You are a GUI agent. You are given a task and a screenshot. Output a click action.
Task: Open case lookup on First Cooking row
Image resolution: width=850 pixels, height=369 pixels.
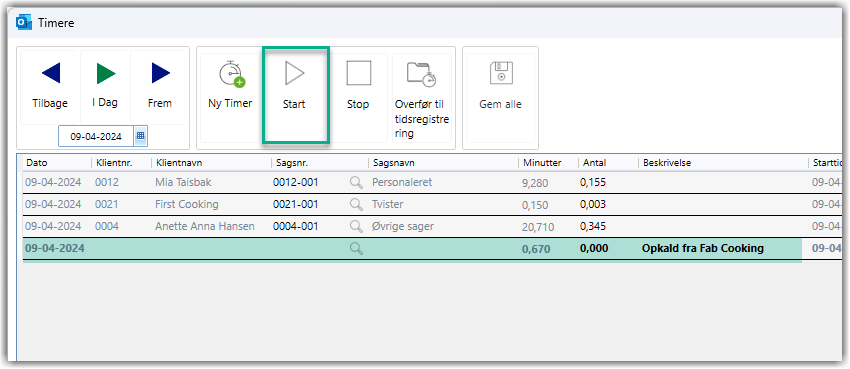tap(356, 204)
